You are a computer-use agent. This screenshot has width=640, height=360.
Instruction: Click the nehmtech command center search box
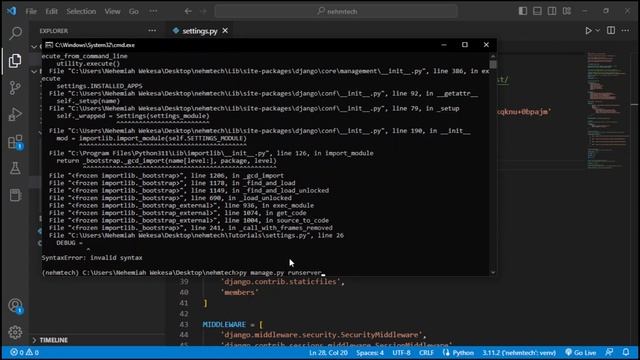click(x=336, y=11)
